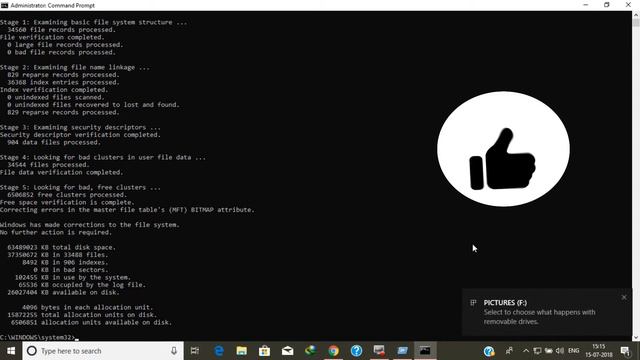This screenshot has width=640, height=360.
Task: Click the 'Type here to search' box
Action: (x=103, y=351)
